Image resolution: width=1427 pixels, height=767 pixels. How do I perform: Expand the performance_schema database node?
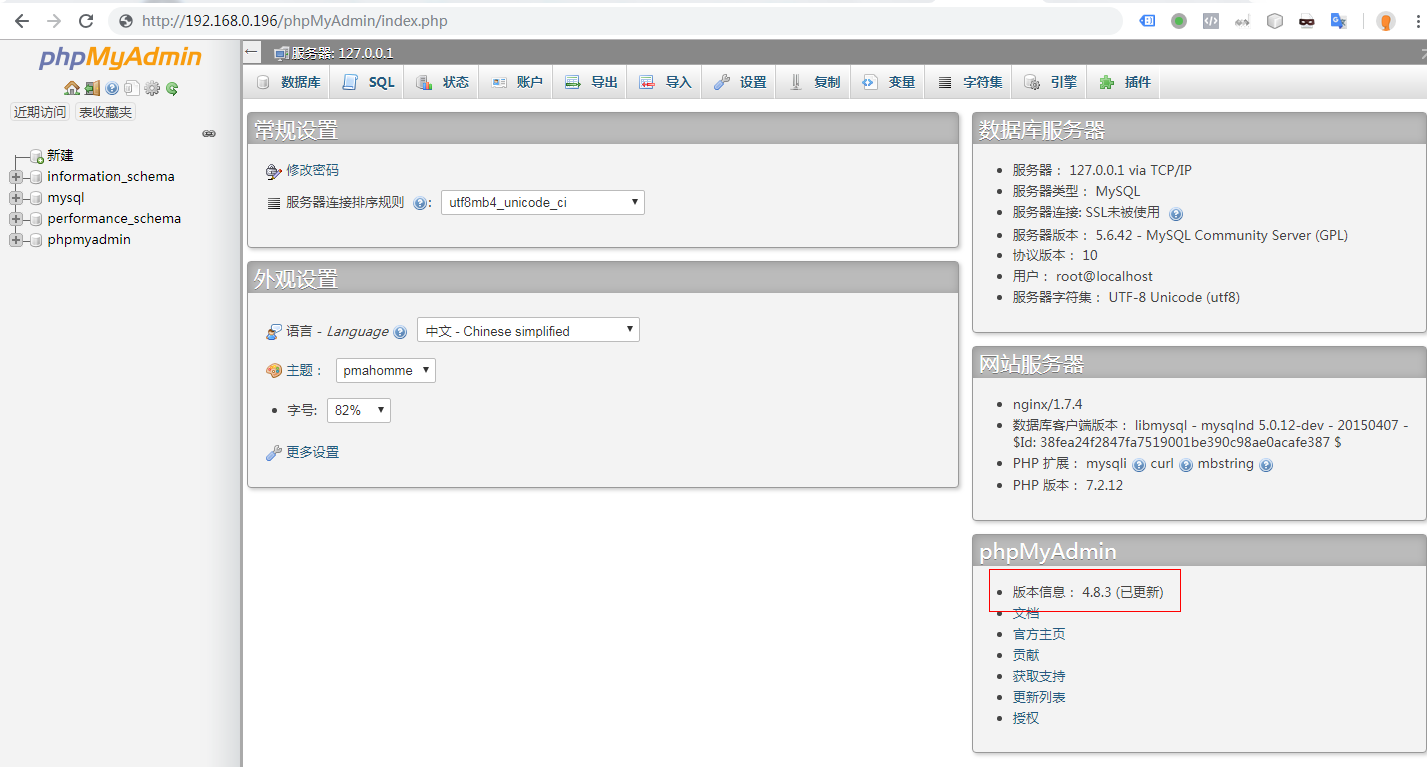[x=16, y=219]
